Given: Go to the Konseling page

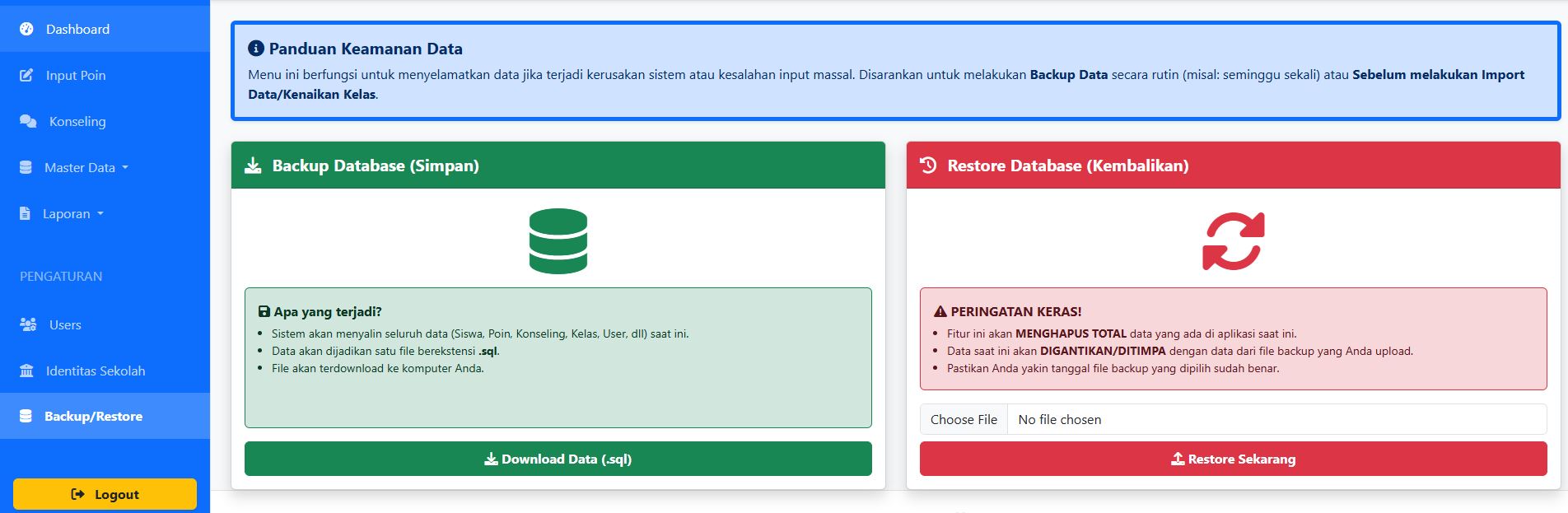Looking at the screenshot, I should [77, 121].
